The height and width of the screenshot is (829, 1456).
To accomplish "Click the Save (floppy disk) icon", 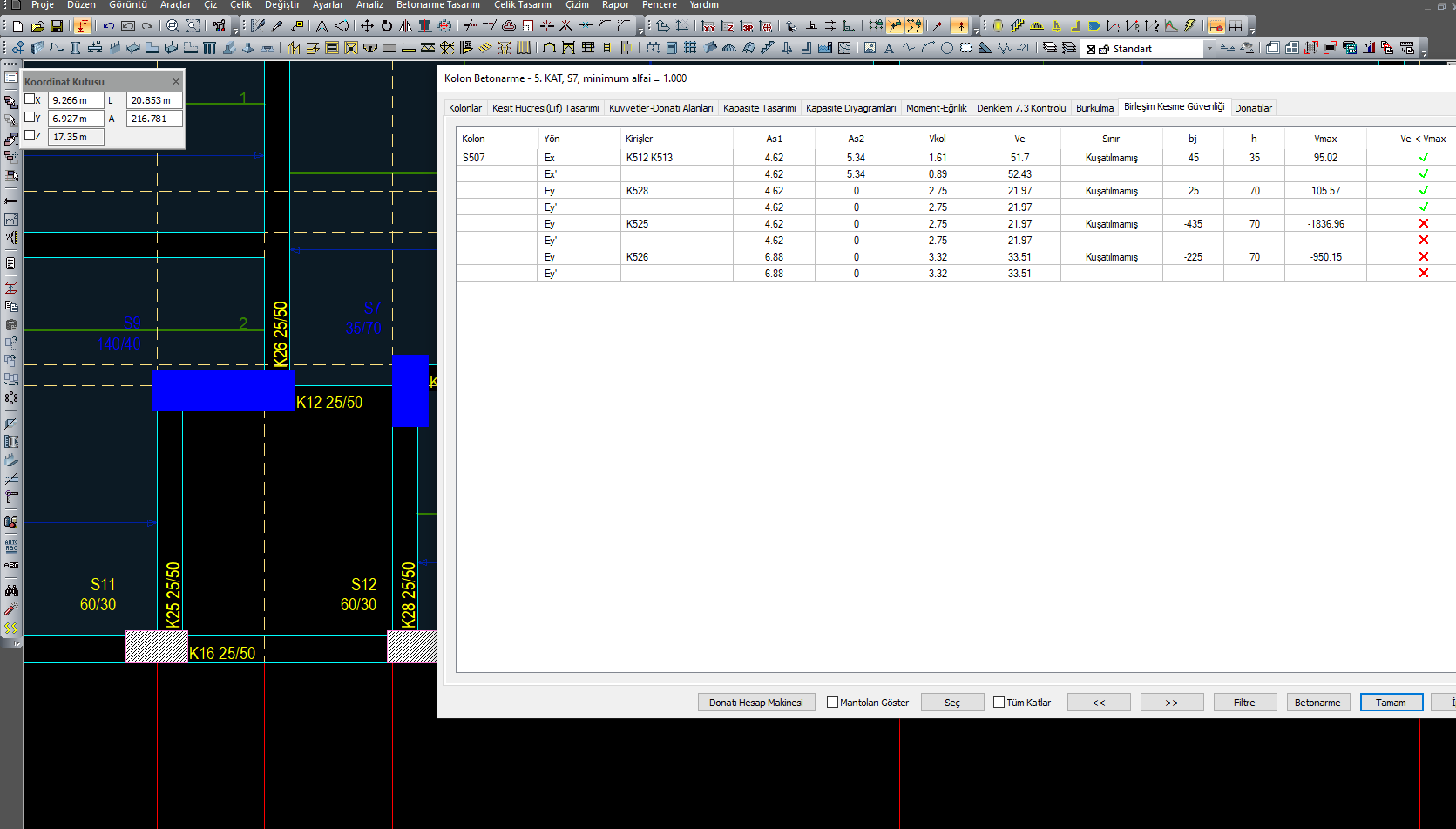I will (57, 26).
